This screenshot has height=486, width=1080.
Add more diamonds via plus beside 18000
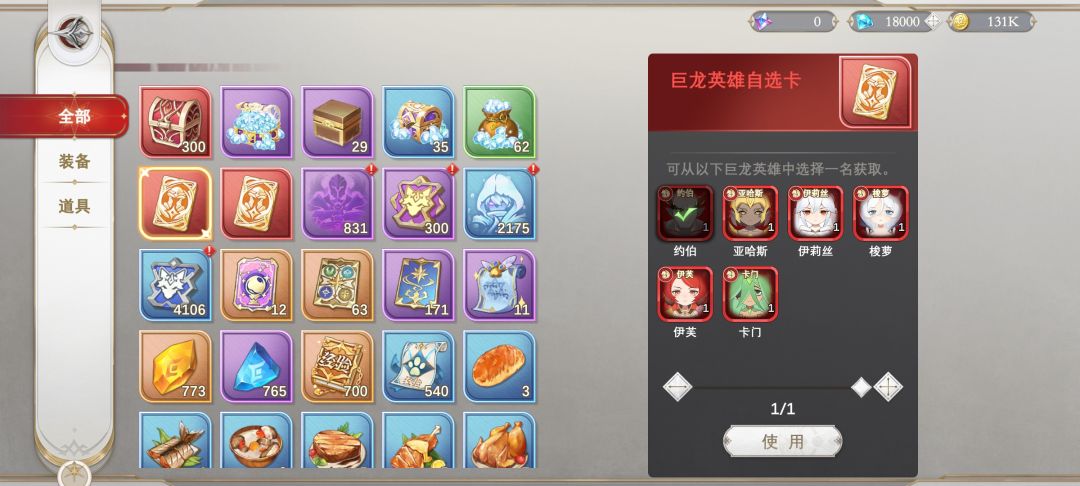[933, 21]
